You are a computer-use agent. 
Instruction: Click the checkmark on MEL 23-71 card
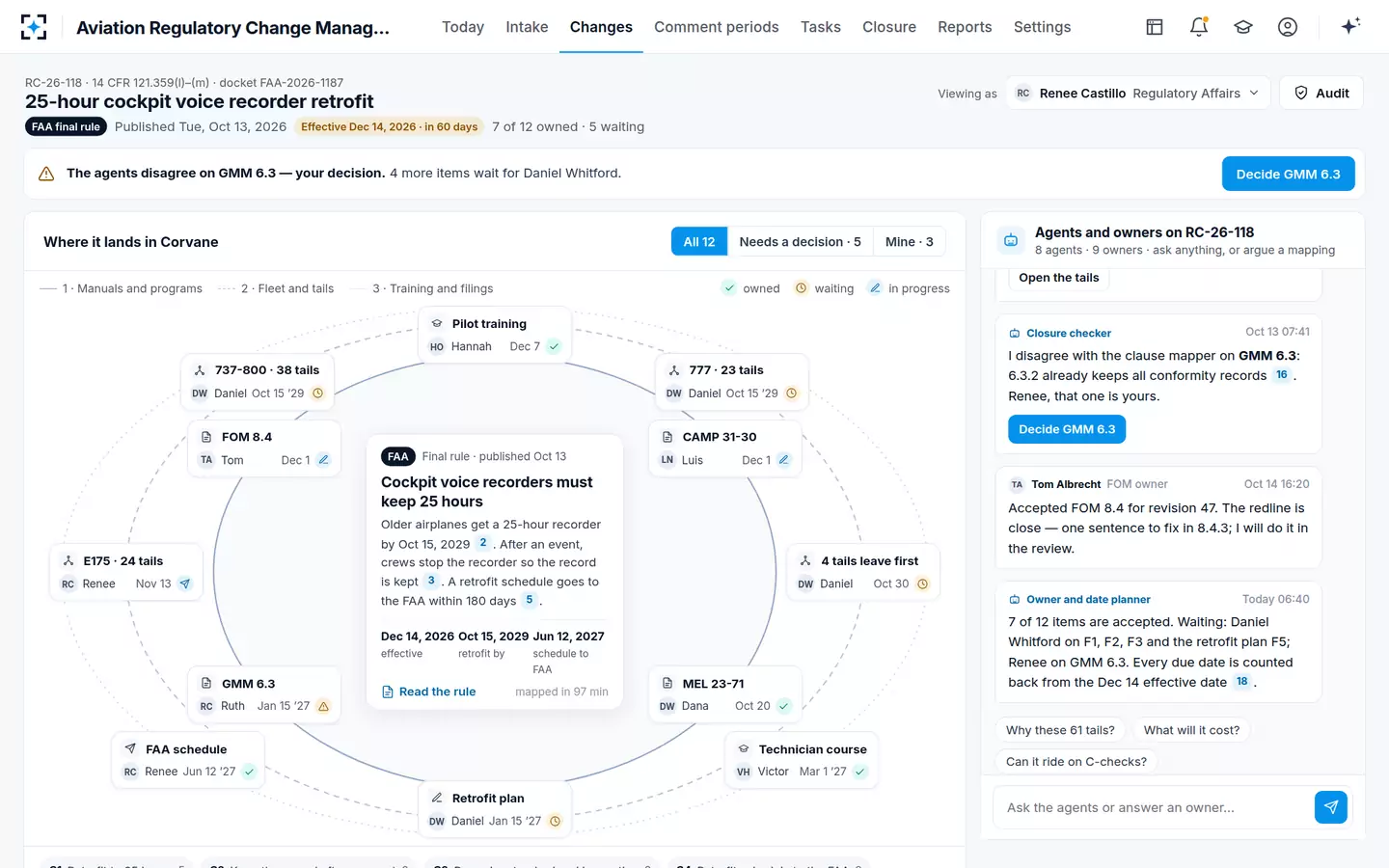tap(784, 706)
